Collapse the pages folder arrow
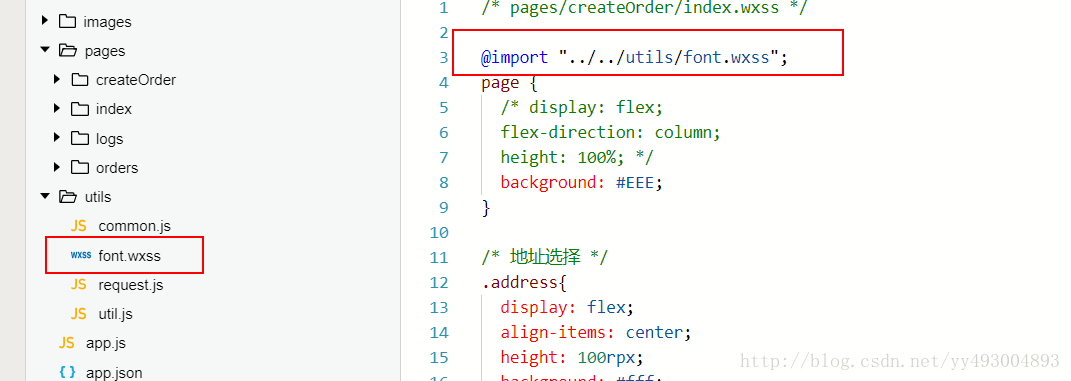The width and height of the screenshot is (1071, 381). pyautogui.click(x=45, y=50)
